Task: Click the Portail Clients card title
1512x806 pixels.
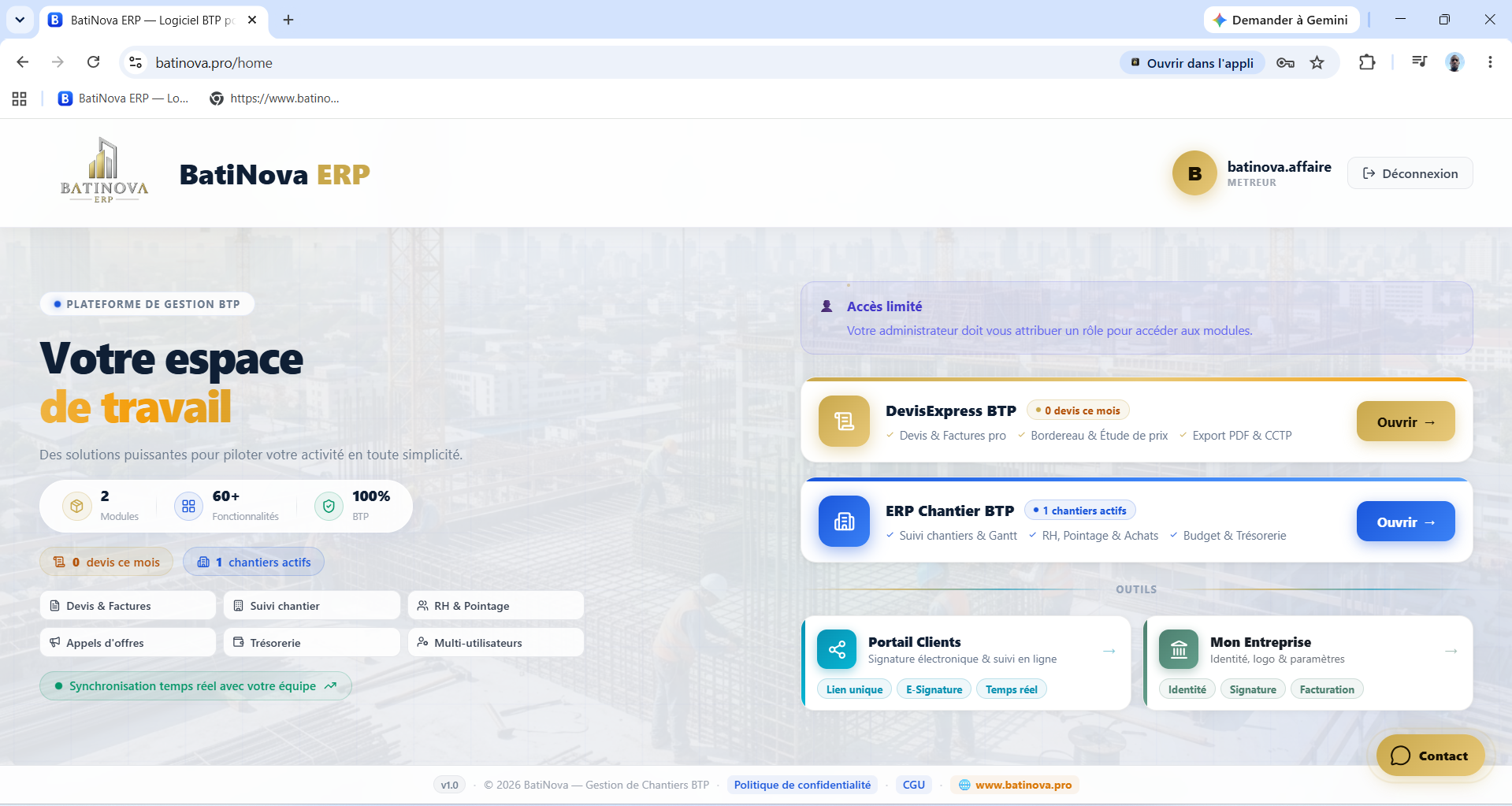Action: 914,642
